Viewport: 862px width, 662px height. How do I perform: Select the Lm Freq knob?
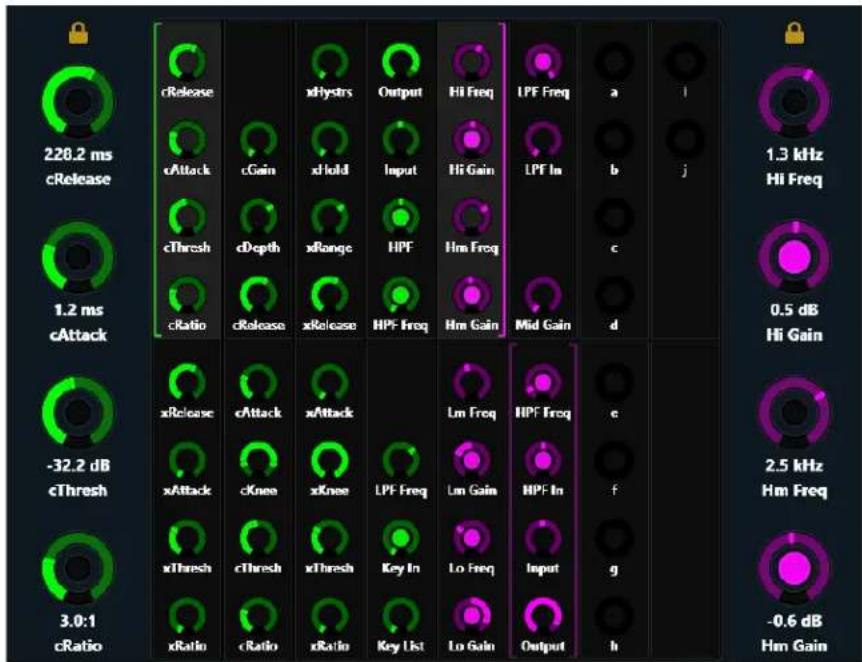click(472, 383)
